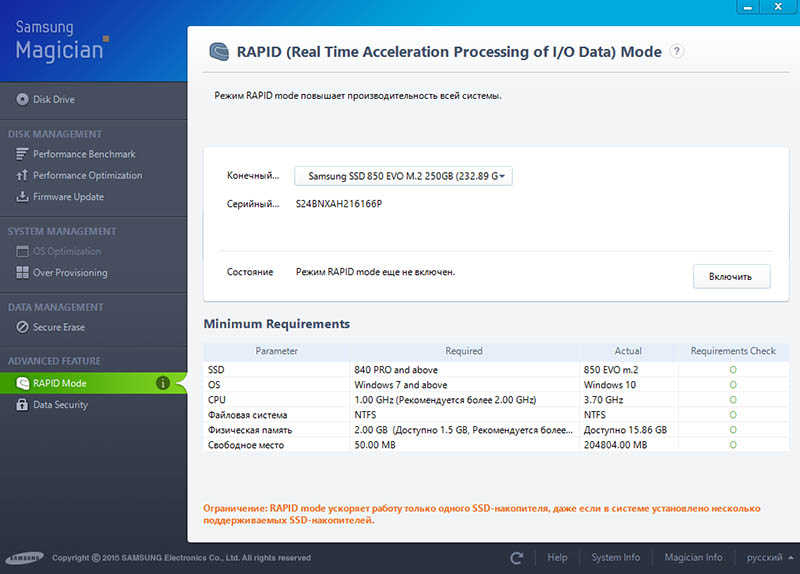Click the Requirements Check column header
This screenshot has height=574, width=800.
[x=733, y=351]
